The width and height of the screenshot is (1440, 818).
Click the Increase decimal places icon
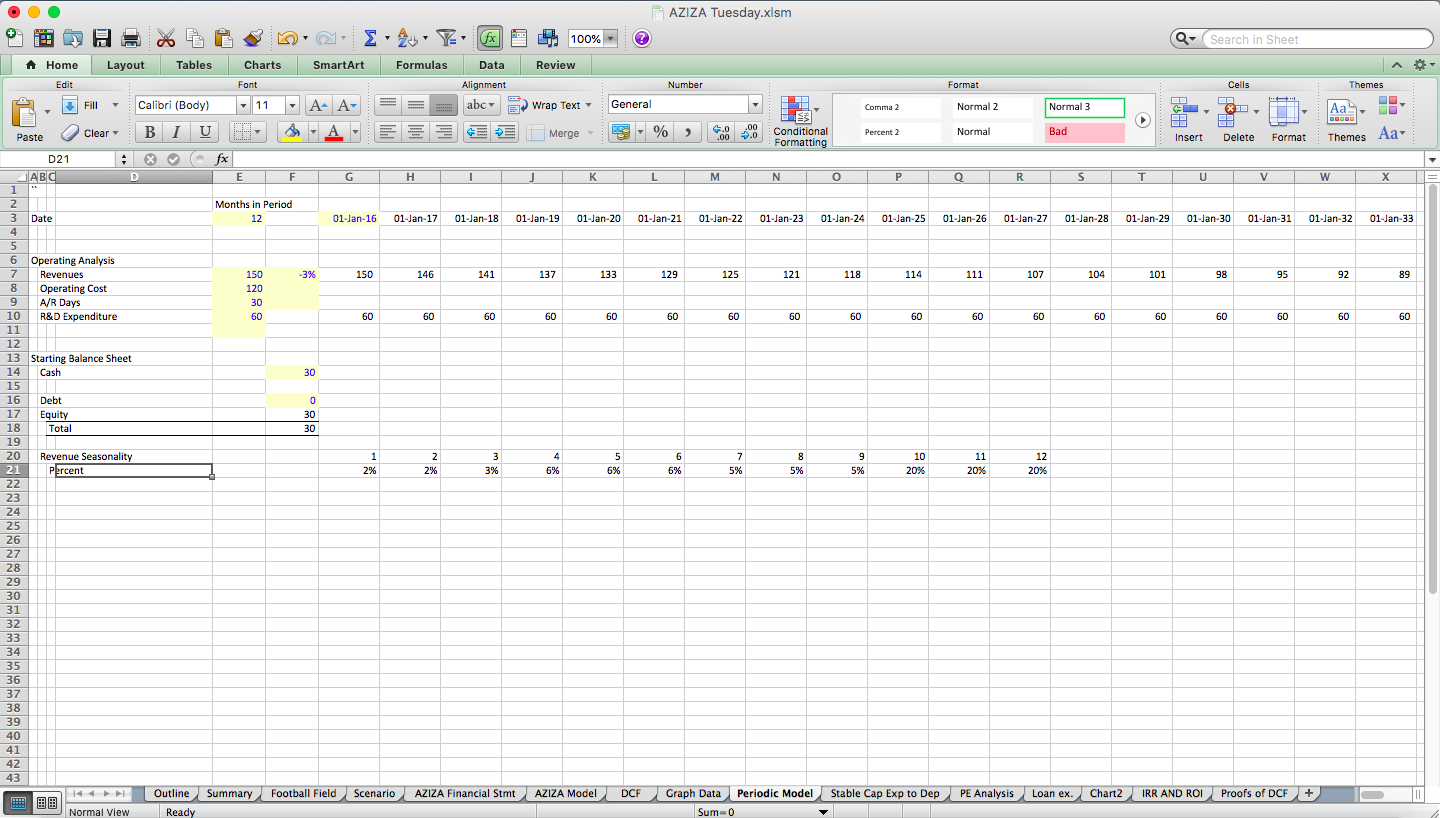[x=720, y=131]
